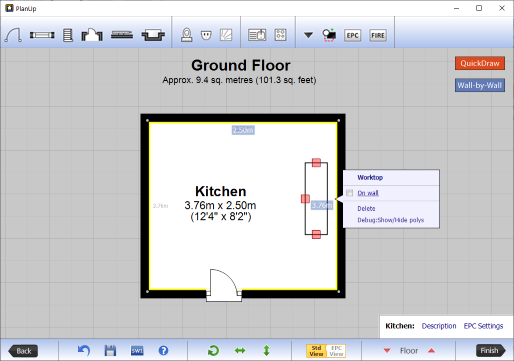Click the Floor label in bottom bar
The image size is (514, 361).
(x=409, y=351)
